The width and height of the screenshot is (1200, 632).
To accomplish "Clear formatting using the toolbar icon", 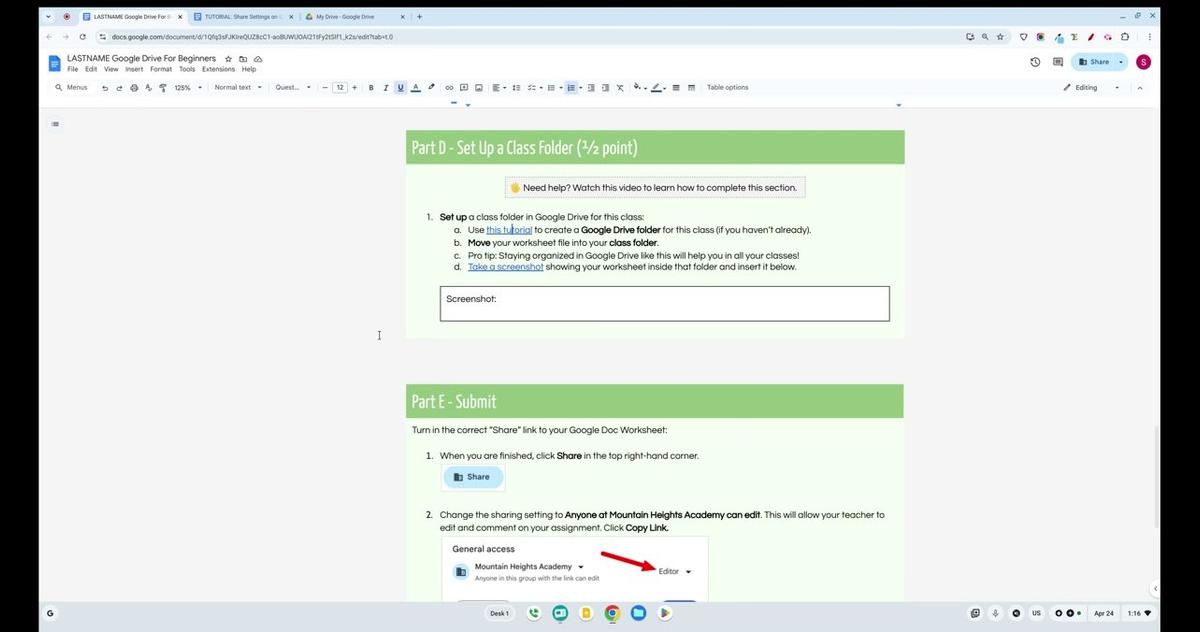I will (x=618, y=87).
